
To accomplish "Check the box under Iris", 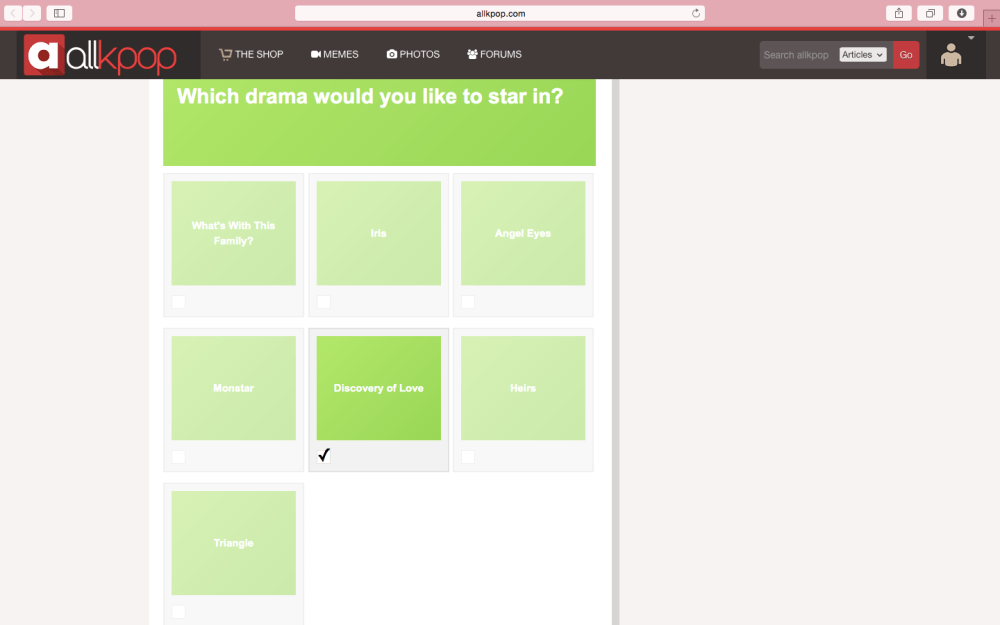I will [324, 302].
